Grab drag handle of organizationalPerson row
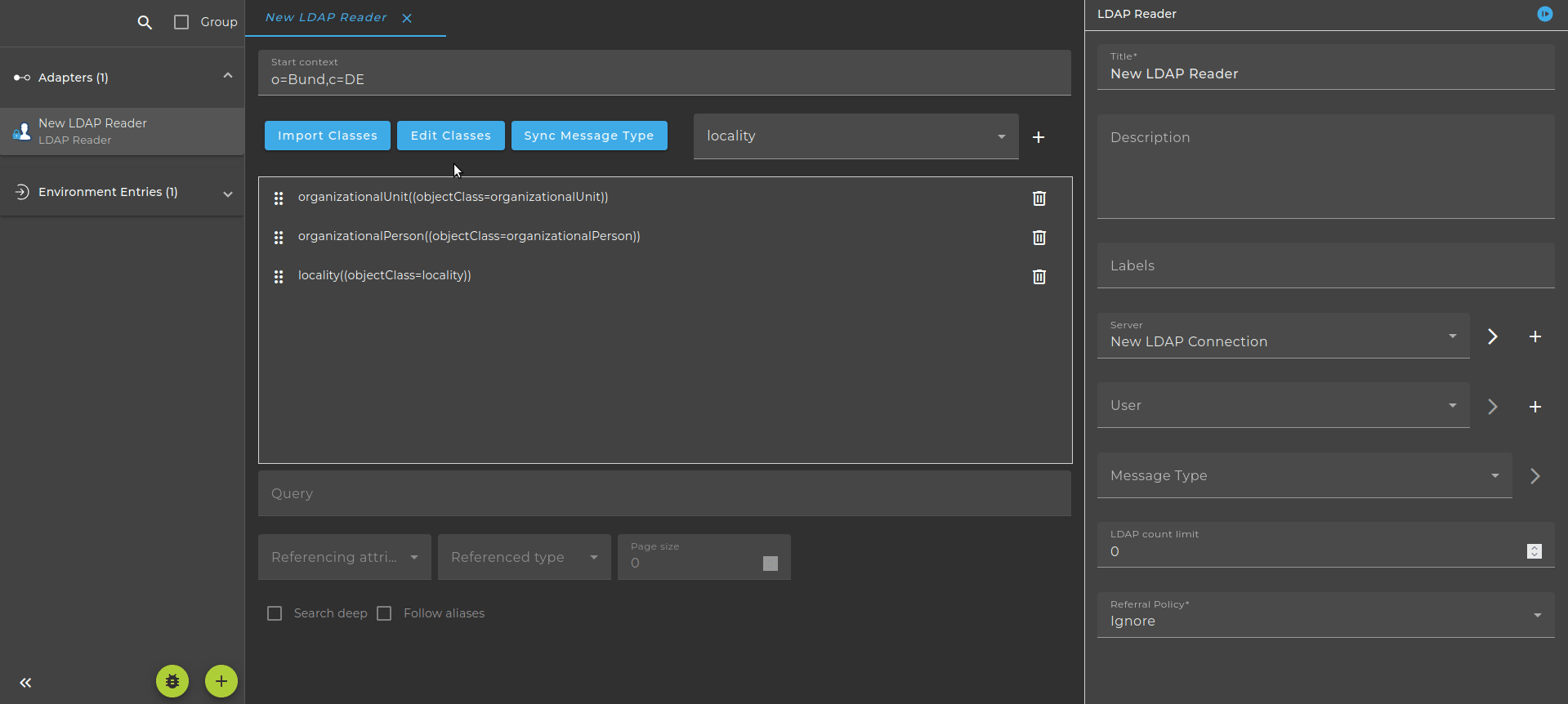 pos(279,238)
